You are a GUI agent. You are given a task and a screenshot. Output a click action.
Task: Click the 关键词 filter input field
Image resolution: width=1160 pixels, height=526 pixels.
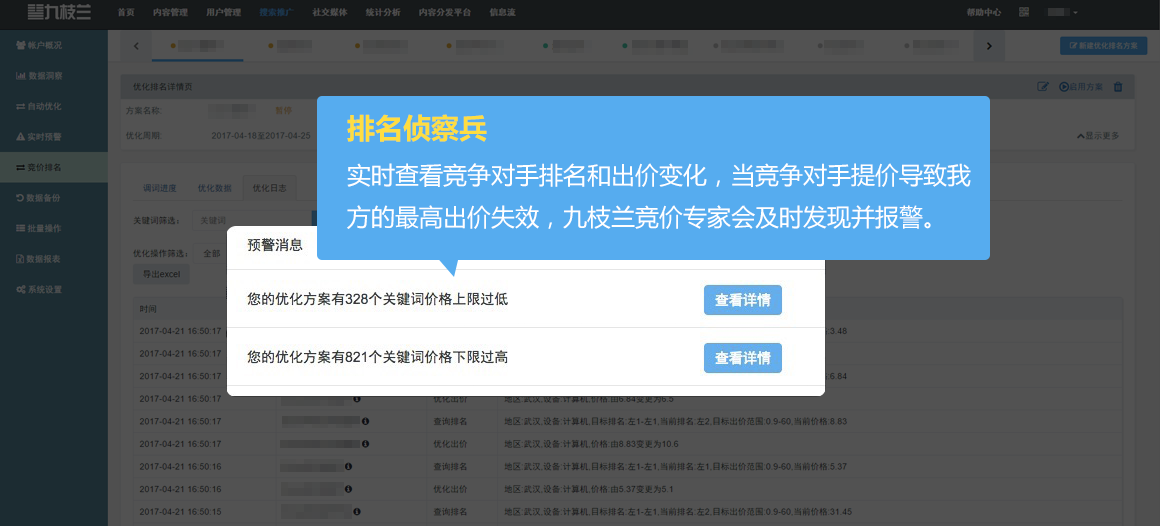[250, 219]
